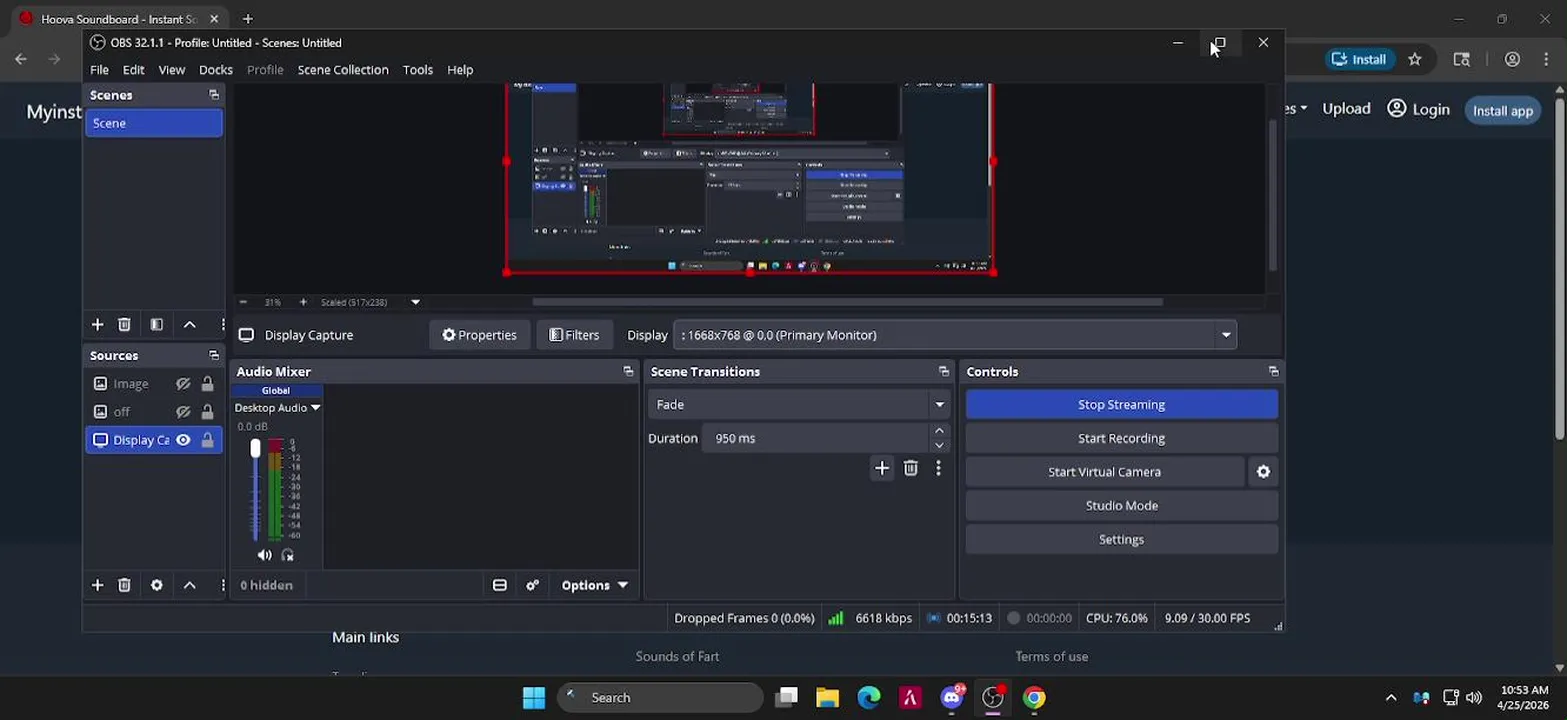
Task: Switch Audio Mixer layout icon
Action: [499, 585]
